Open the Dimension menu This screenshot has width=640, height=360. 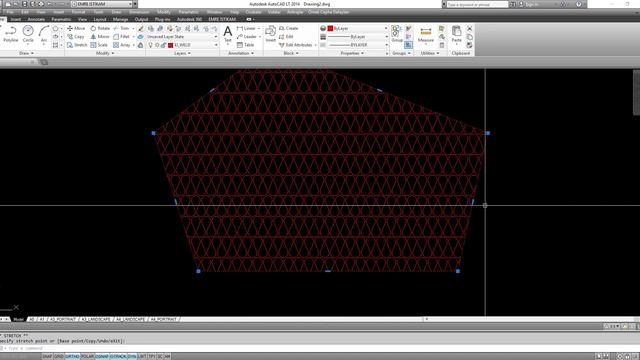[x=139, y=12]
